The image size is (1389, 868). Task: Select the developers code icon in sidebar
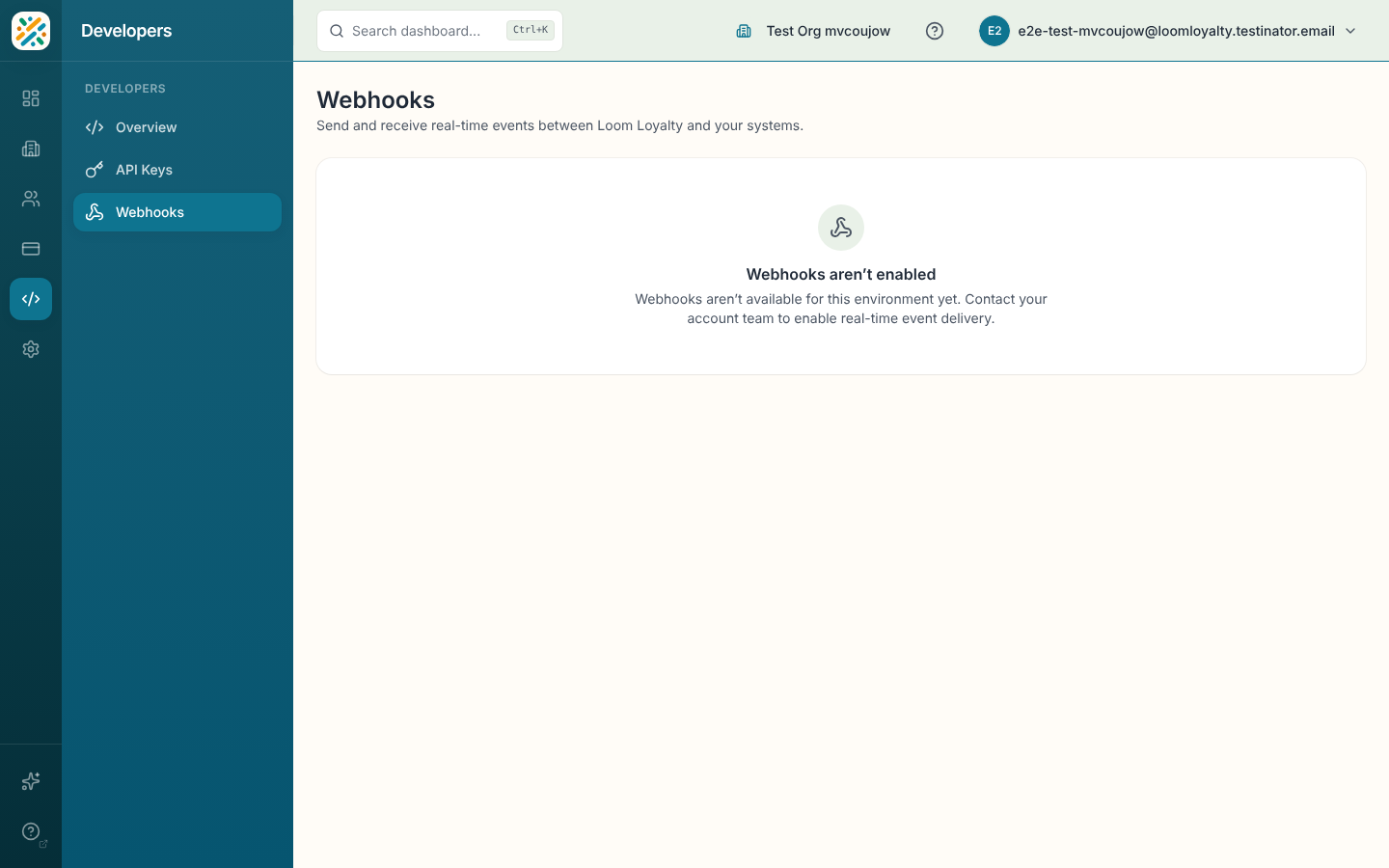tap(31, 299)
